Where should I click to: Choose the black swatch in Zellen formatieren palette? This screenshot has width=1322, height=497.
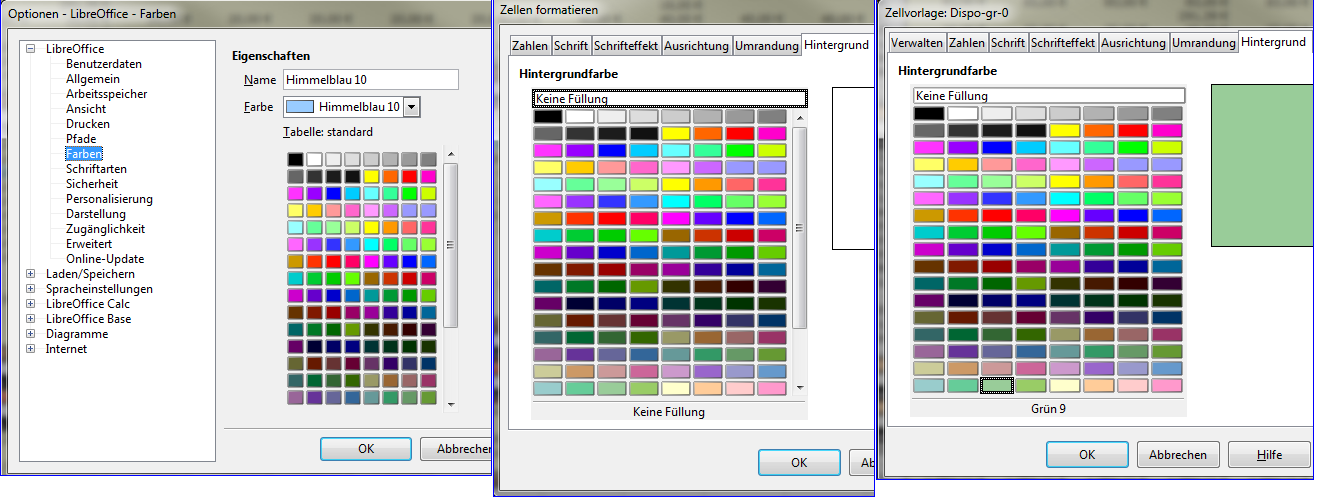coord(547,116)
